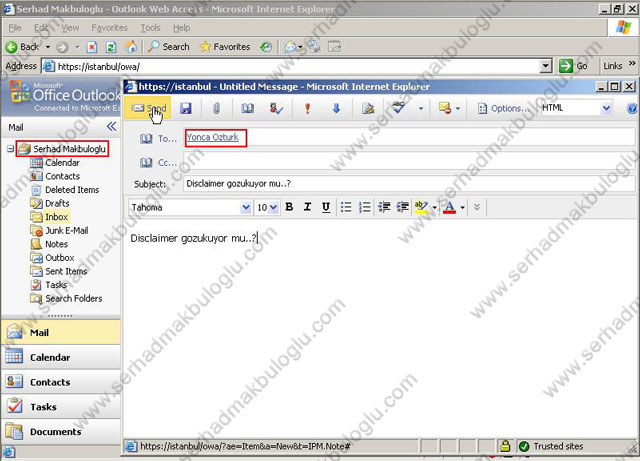
Task: Open font color dropdown arrow
Action: [462, 207]
